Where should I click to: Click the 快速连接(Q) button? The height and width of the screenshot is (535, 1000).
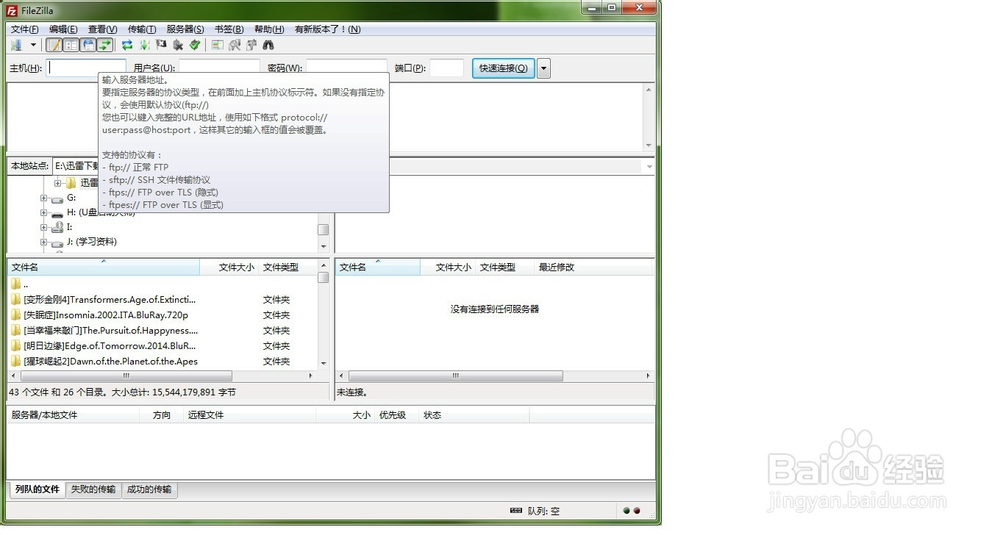point(503,68)
